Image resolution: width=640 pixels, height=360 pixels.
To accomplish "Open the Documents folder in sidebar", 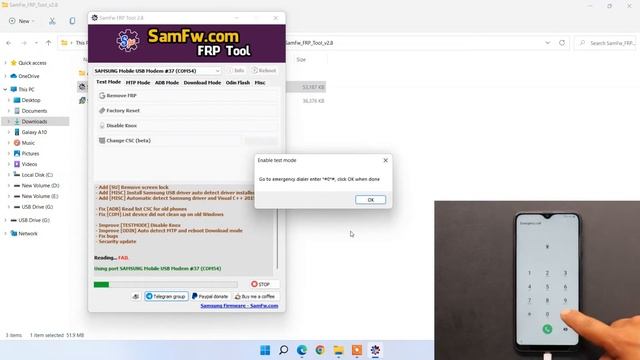I will click(x=34, y=111).
